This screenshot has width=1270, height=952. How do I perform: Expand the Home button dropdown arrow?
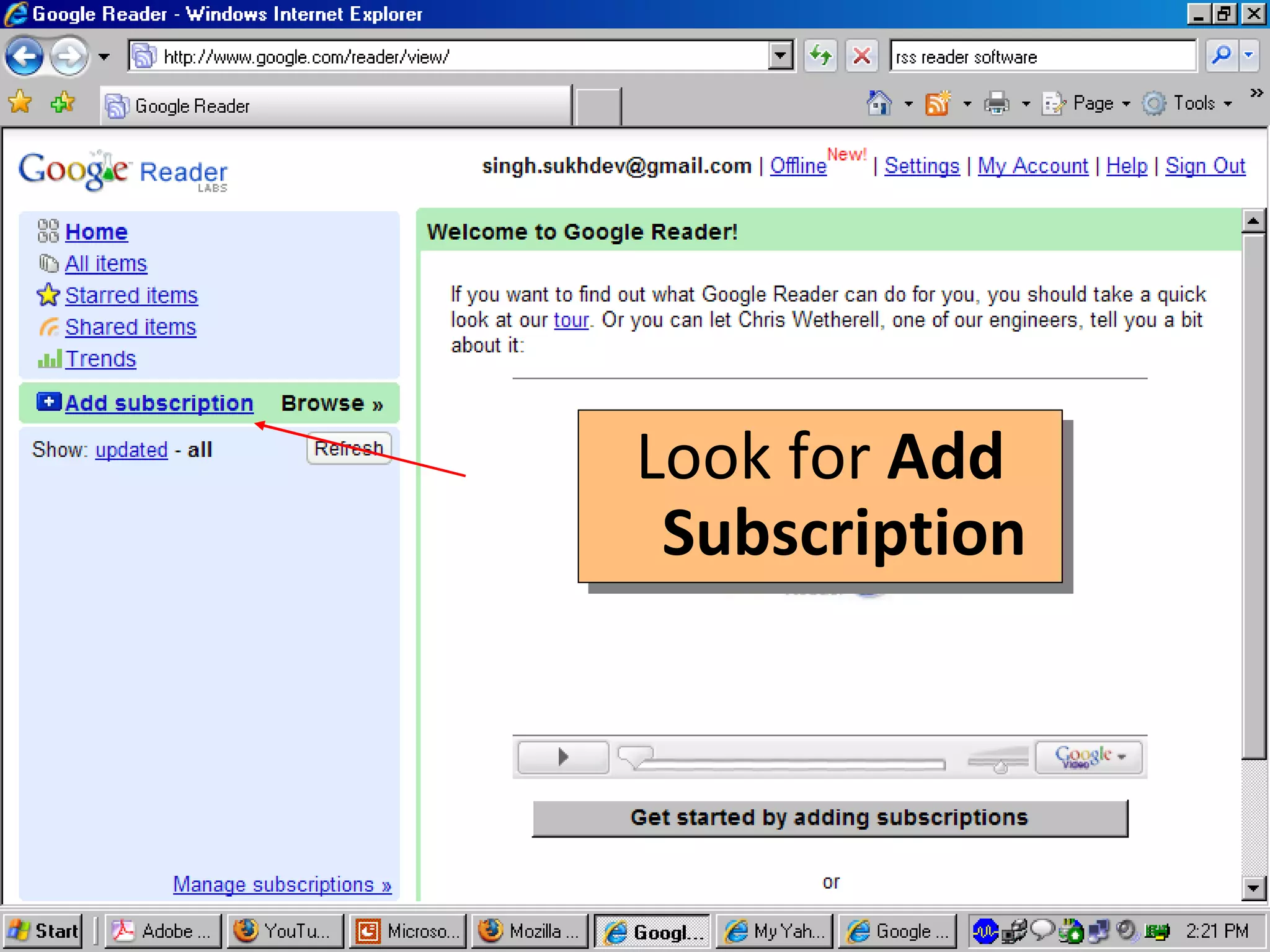pos(908,104)
